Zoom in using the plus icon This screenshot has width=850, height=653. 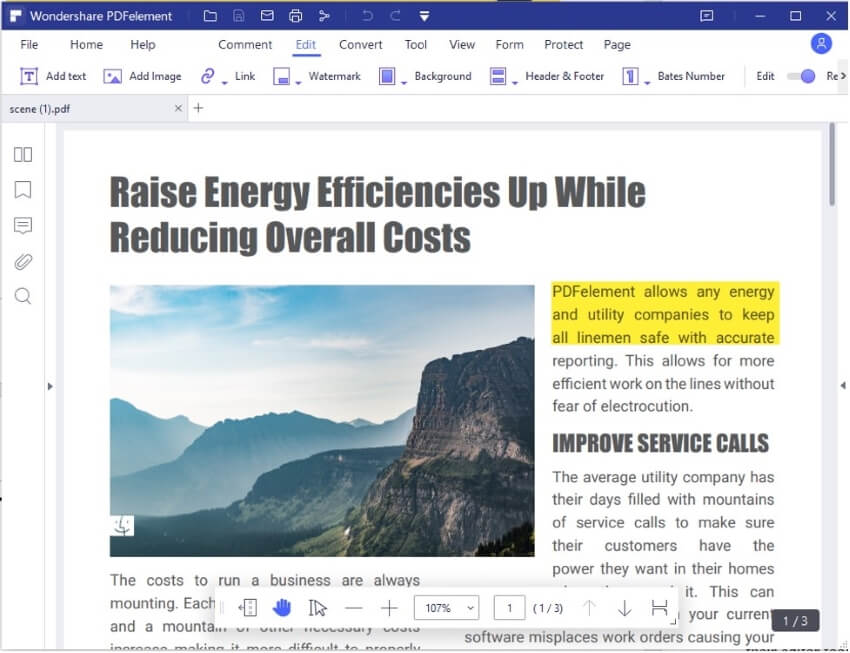pyautogui.click(x=389, y=607)
